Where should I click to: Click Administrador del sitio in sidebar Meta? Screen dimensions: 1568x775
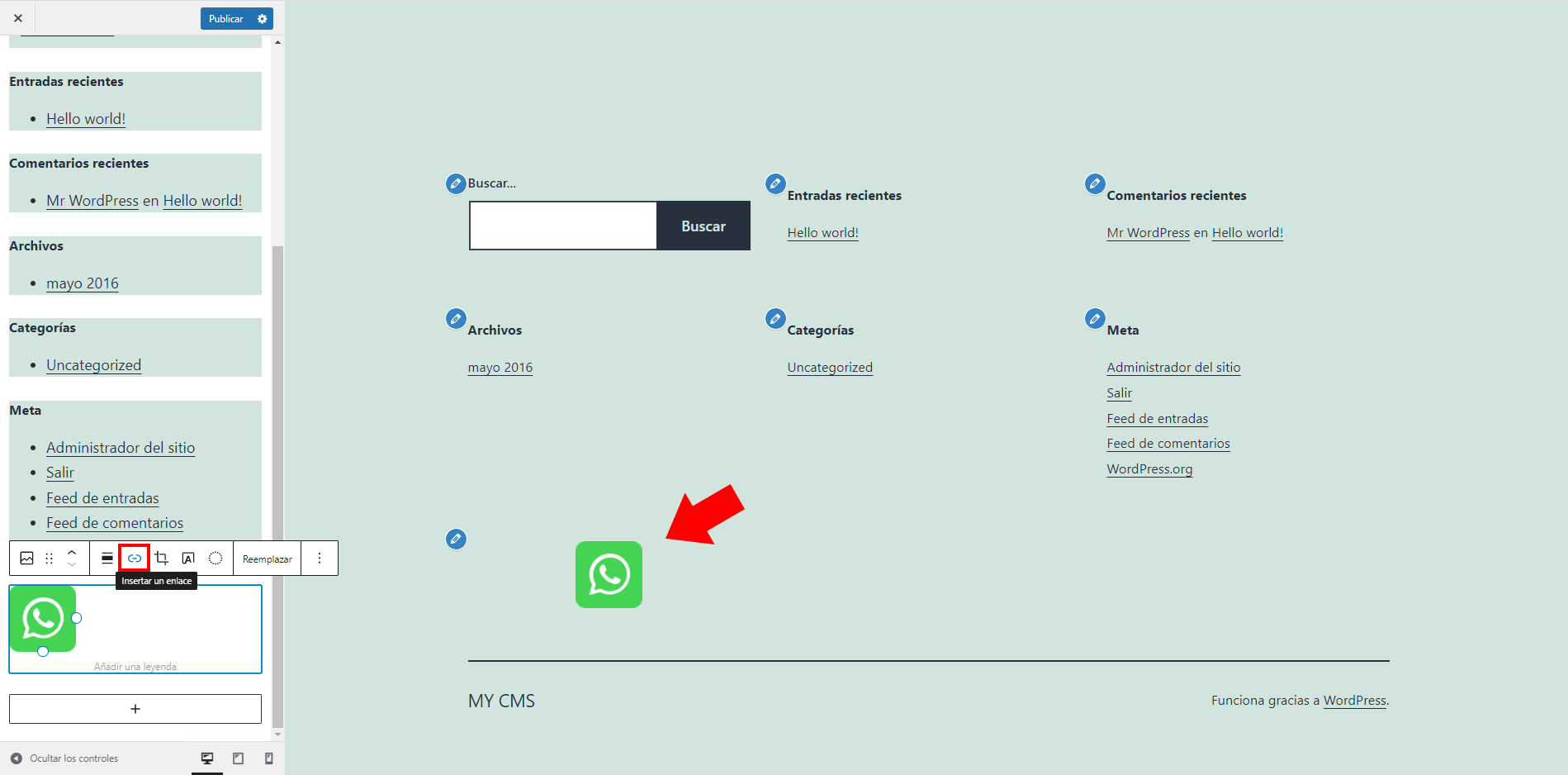coord(121,448)
